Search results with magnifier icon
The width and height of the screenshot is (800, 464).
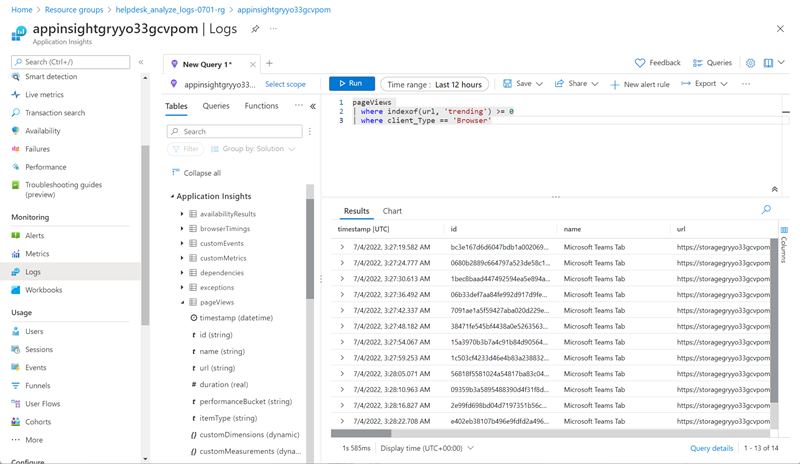(x=766, y=209)
